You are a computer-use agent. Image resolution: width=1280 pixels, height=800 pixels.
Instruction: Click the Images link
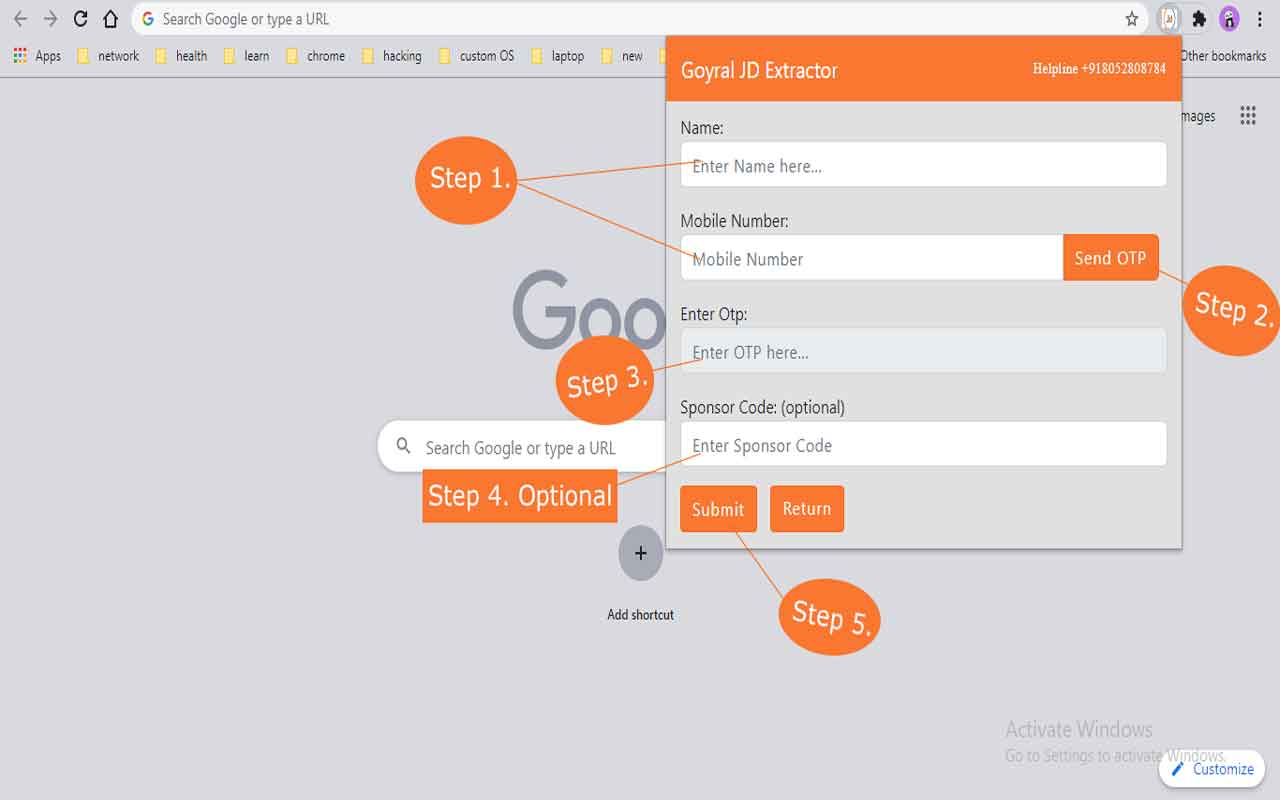(1198, 116)
